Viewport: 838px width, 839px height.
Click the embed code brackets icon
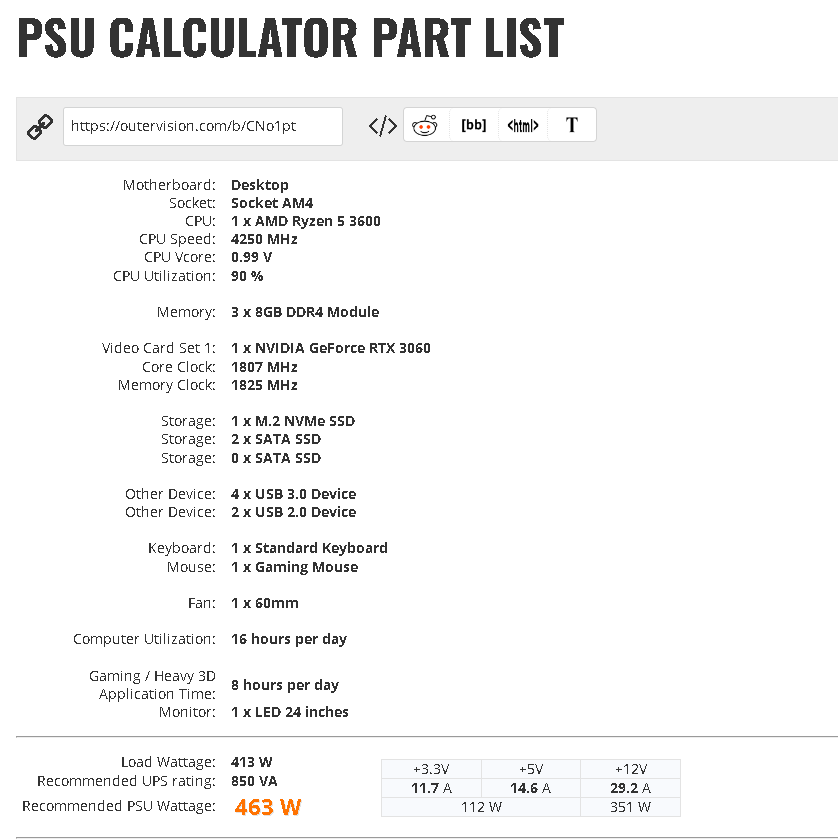click(x=383, y=126)
